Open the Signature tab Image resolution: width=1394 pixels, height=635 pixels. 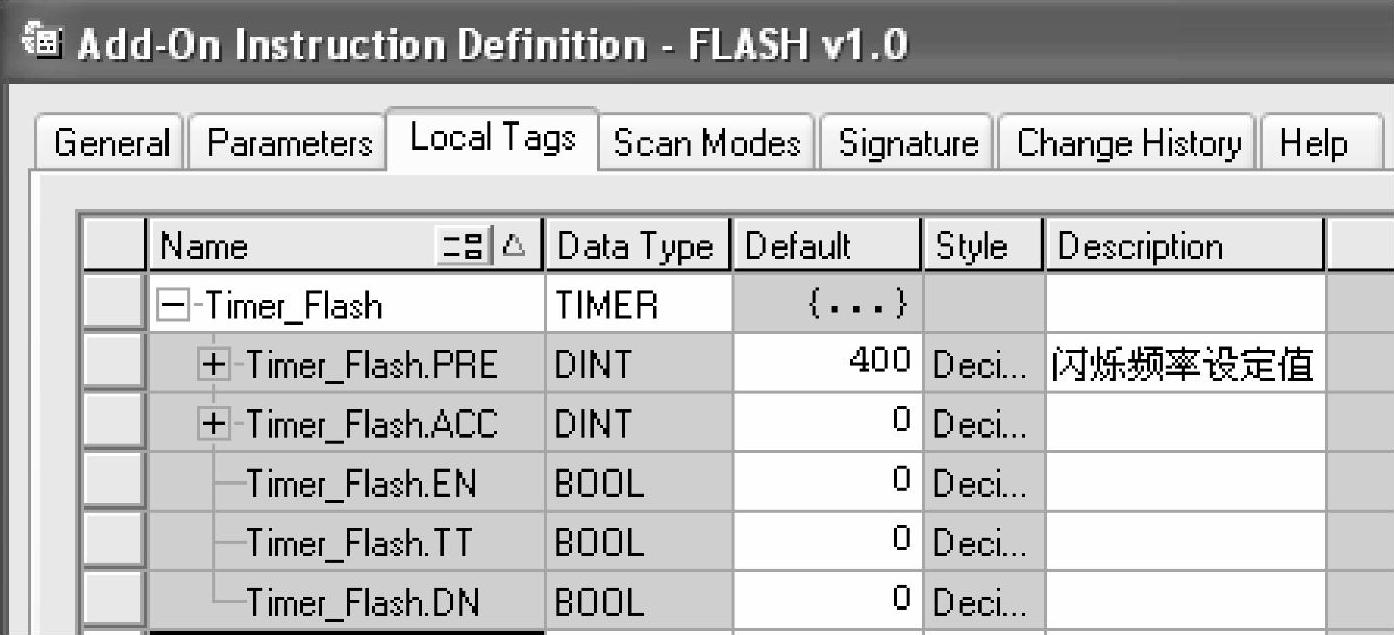click(x=908, y=143)
